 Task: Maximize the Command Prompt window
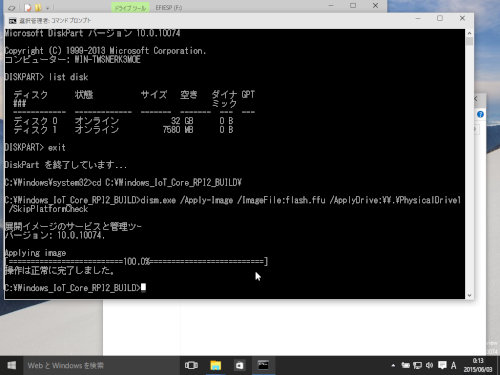[x=440, y=18]
